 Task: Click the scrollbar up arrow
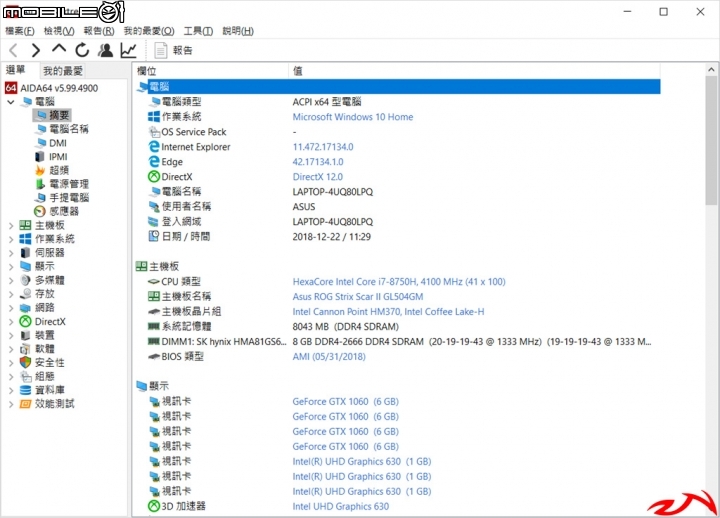[x=711, y=70]
